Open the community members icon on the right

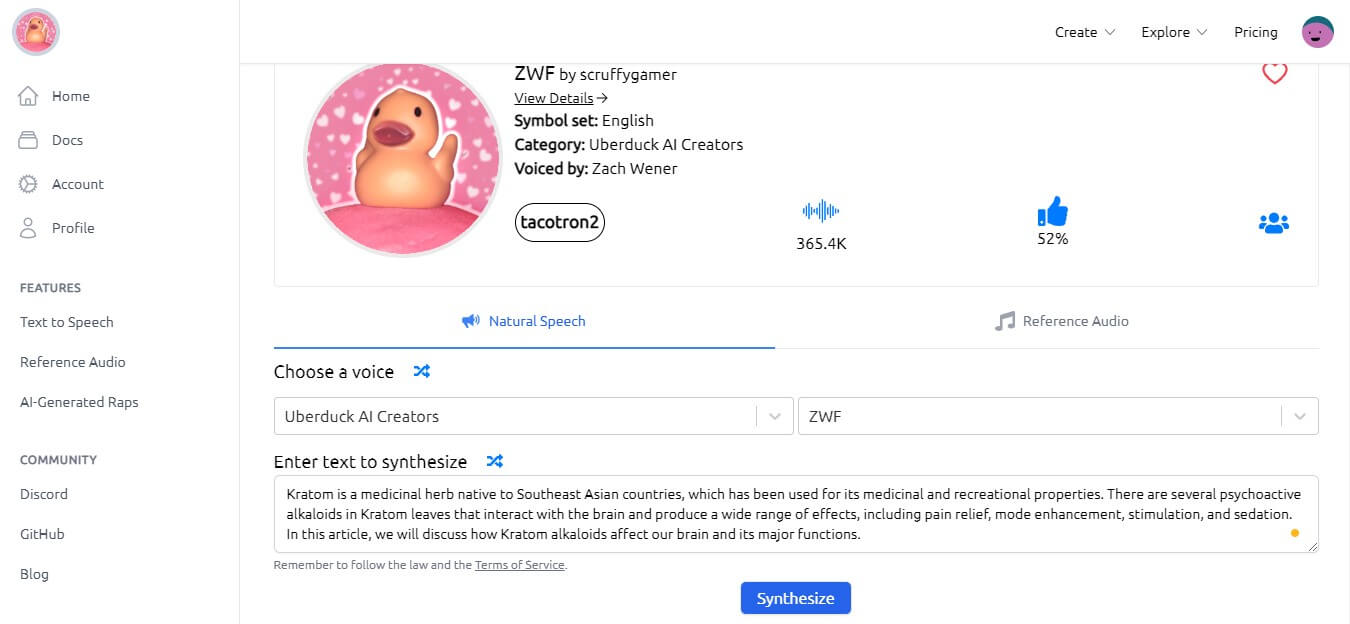1273,222
